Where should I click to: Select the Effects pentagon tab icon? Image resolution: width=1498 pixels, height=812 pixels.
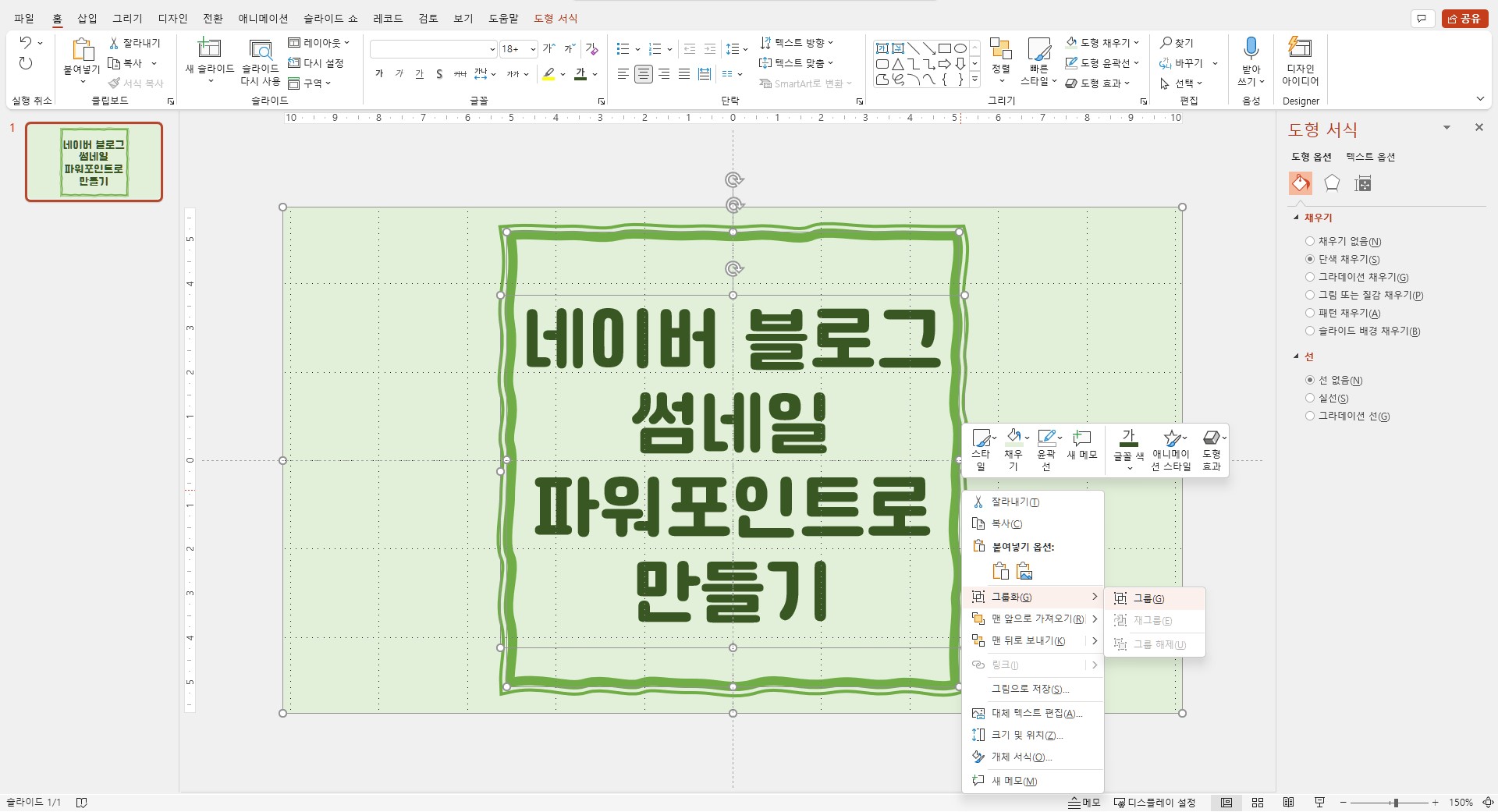[x=1332, y=183]
